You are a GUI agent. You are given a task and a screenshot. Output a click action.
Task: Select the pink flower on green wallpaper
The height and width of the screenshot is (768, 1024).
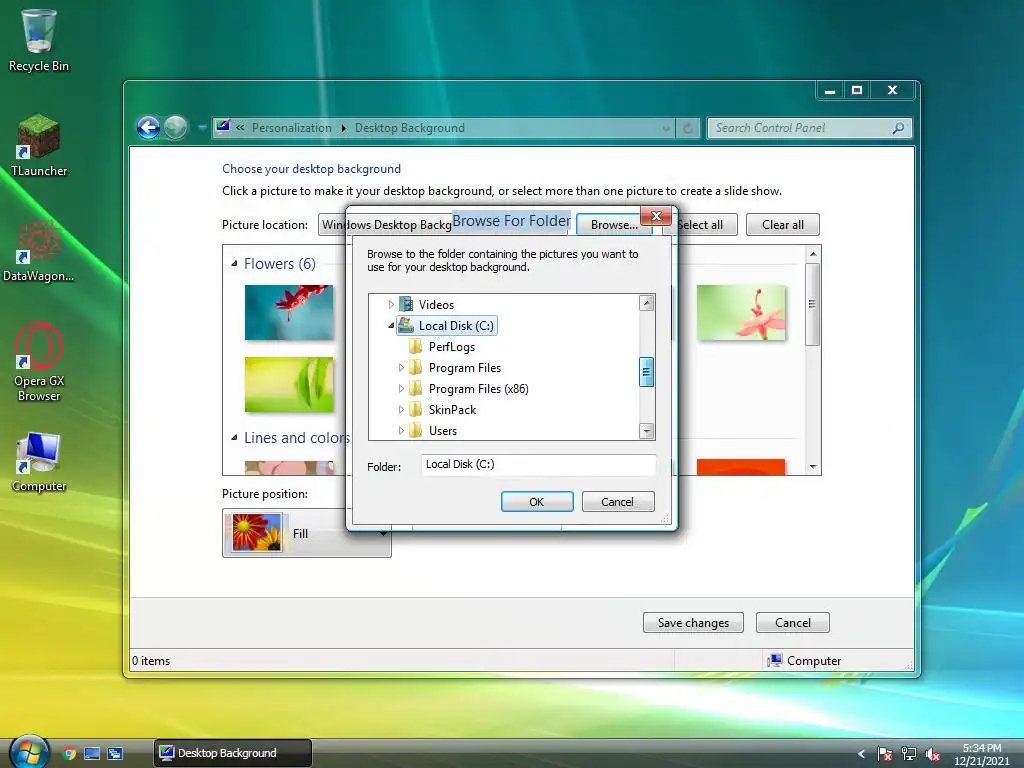[x=741, y=312]
